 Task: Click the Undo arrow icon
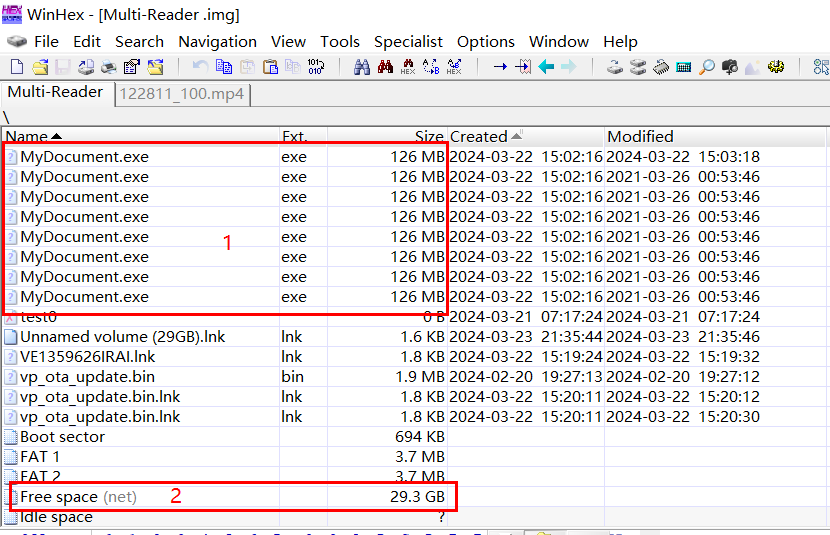pyautogui.click(x=200, y=67)
